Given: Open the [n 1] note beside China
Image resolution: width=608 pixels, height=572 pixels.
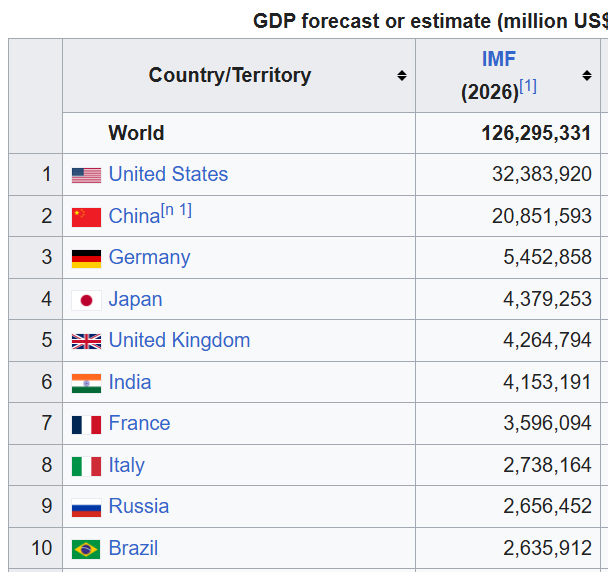Looking at the screenshot, I should pos(176,211).
